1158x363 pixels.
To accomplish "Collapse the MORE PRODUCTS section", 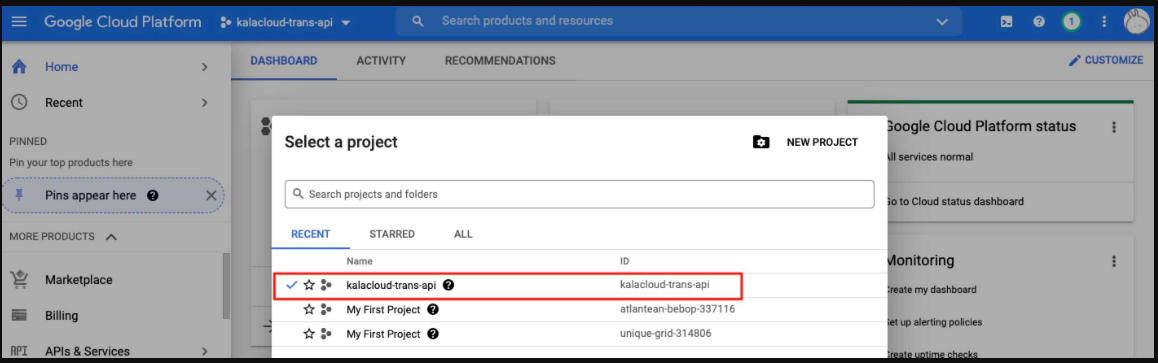I will pos(64,237).
